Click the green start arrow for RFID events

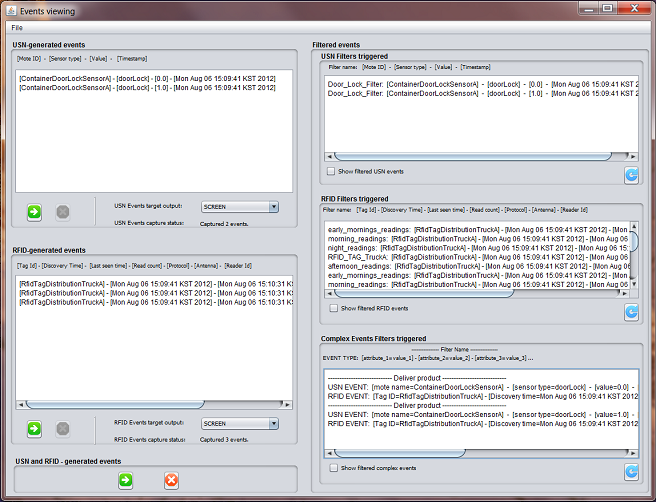point(34,428)
